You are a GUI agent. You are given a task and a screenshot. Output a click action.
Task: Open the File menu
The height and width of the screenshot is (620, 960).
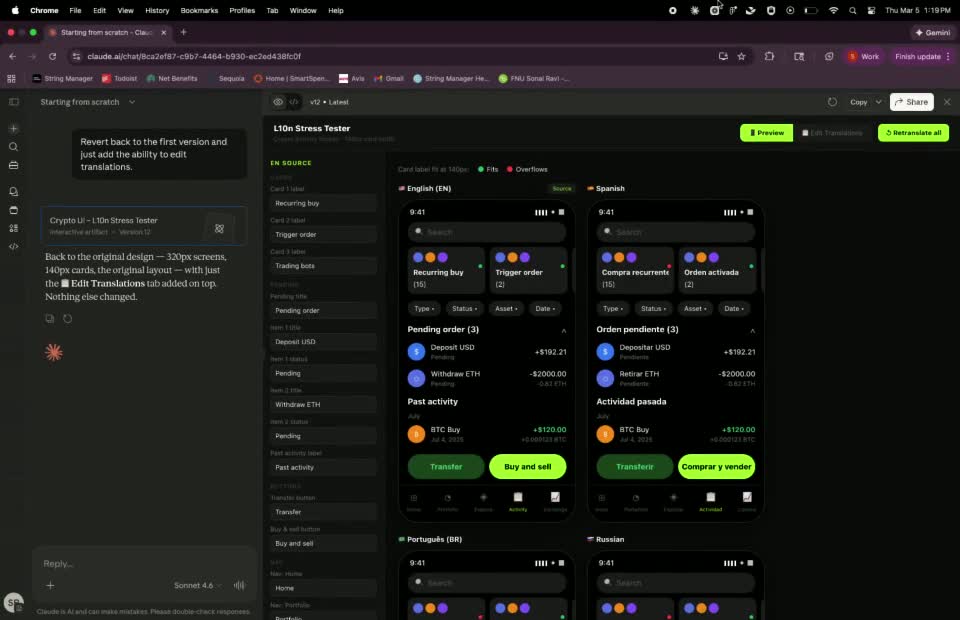click(75, 10)
